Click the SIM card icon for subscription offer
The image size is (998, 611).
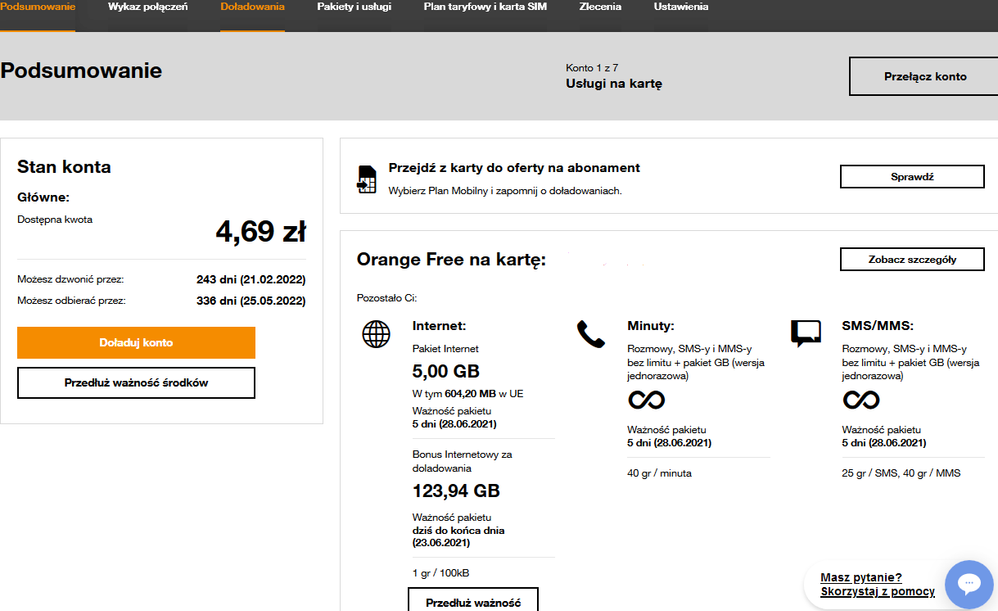click(366, 178)
